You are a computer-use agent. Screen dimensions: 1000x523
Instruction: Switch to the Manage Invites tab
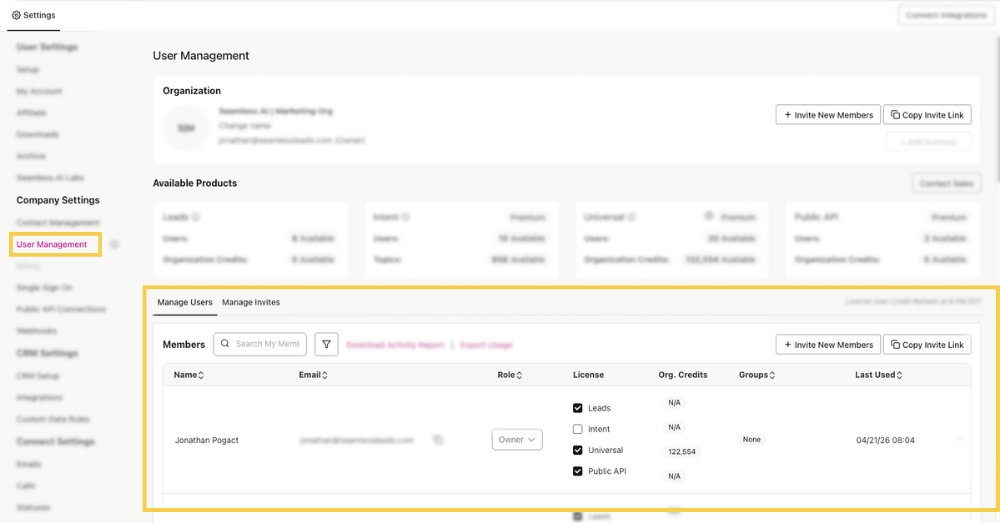251,302
